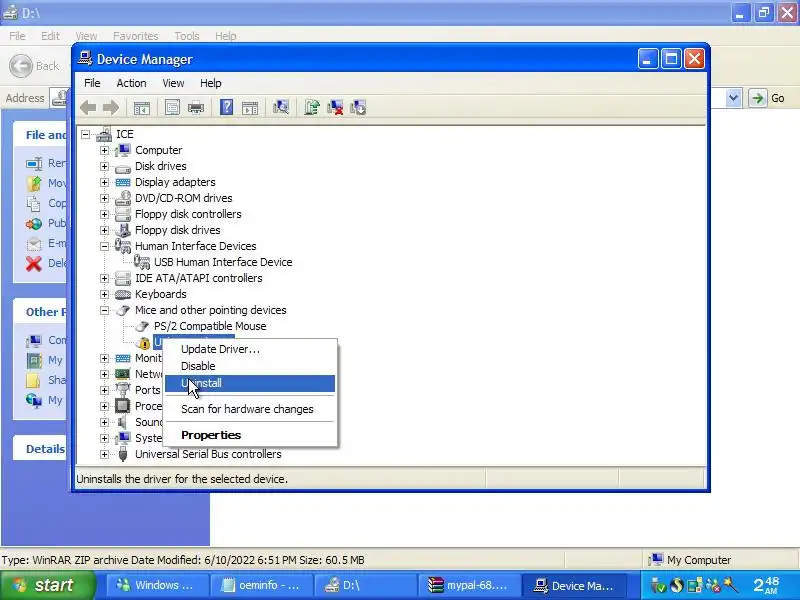Click the action pane toolbar icon beside Help
The height and width of the screenshot is (600, 800).
click(x=249, y=108)
